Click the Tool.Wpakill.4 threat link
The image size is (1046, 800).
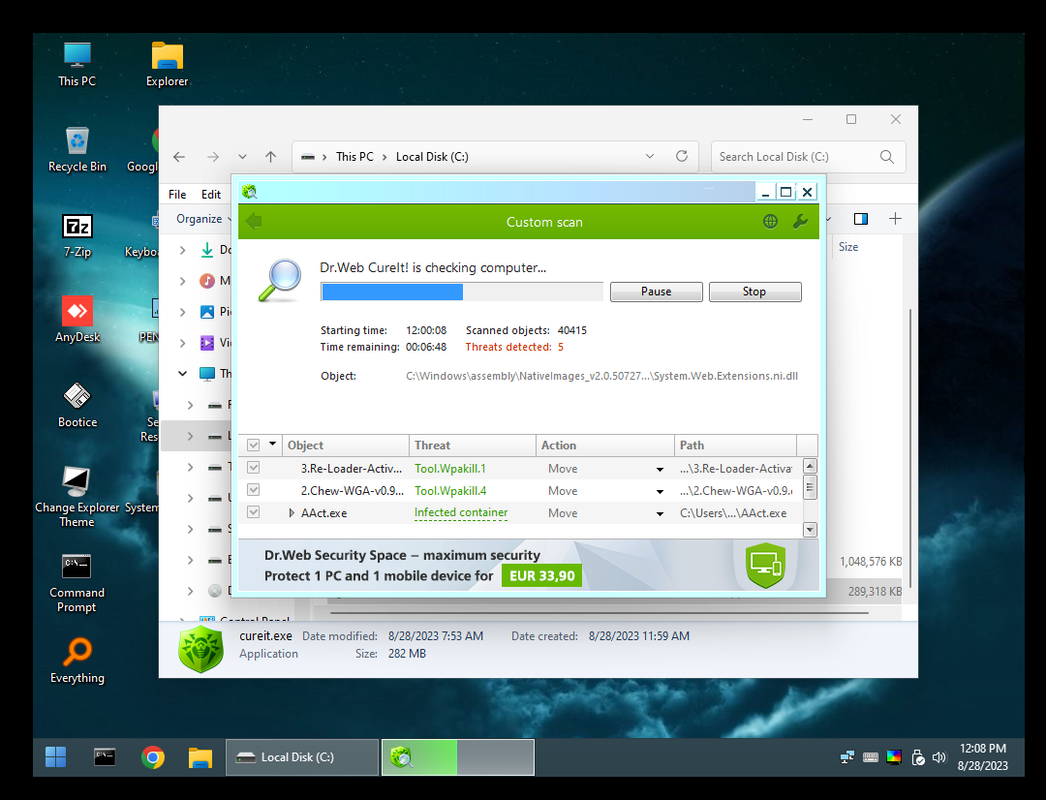pos(450,490)
